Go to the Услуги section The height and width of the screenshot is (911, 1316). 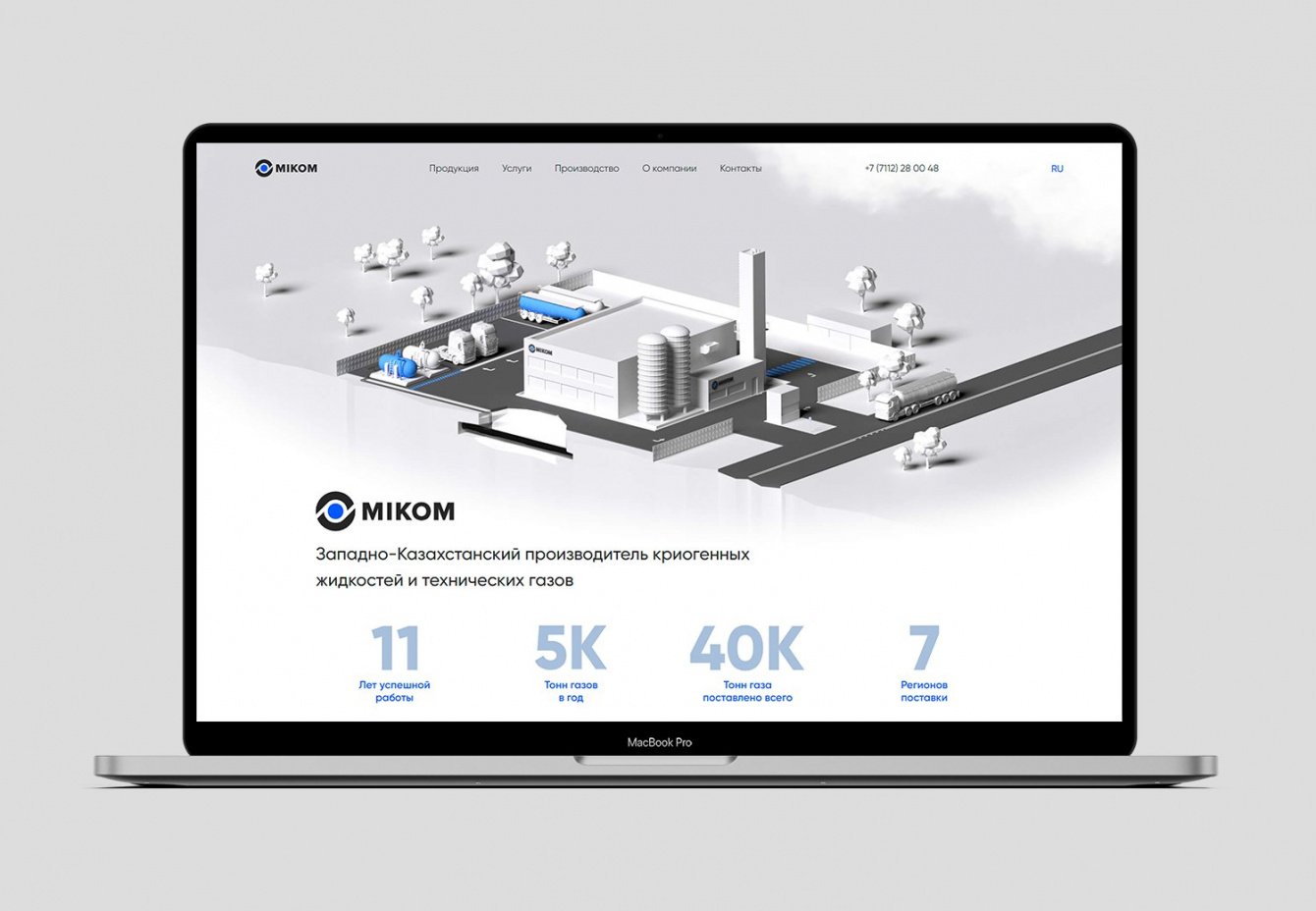click(517, 169)
